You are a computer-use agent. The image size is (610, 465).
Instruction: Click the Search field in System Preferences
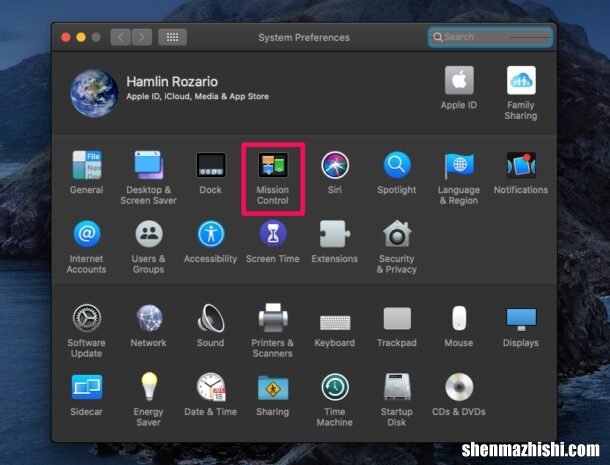click(490, 37)
